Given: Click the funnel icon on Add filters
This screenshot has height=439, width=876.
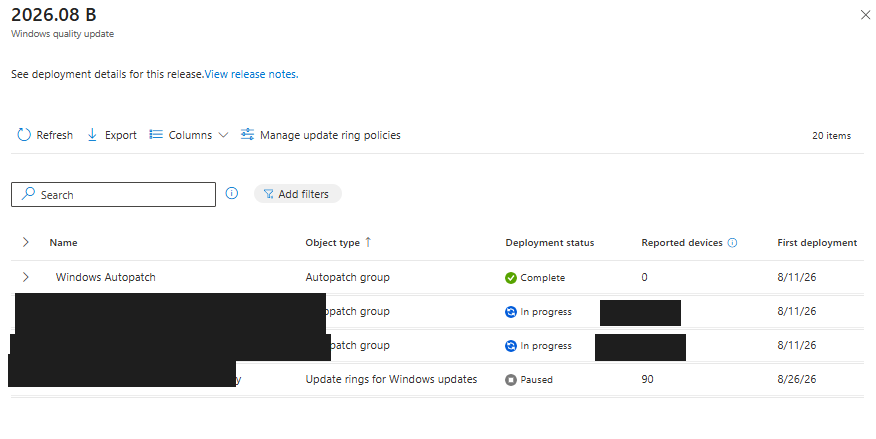Looking at the screenshot, I should coord(269,194).
